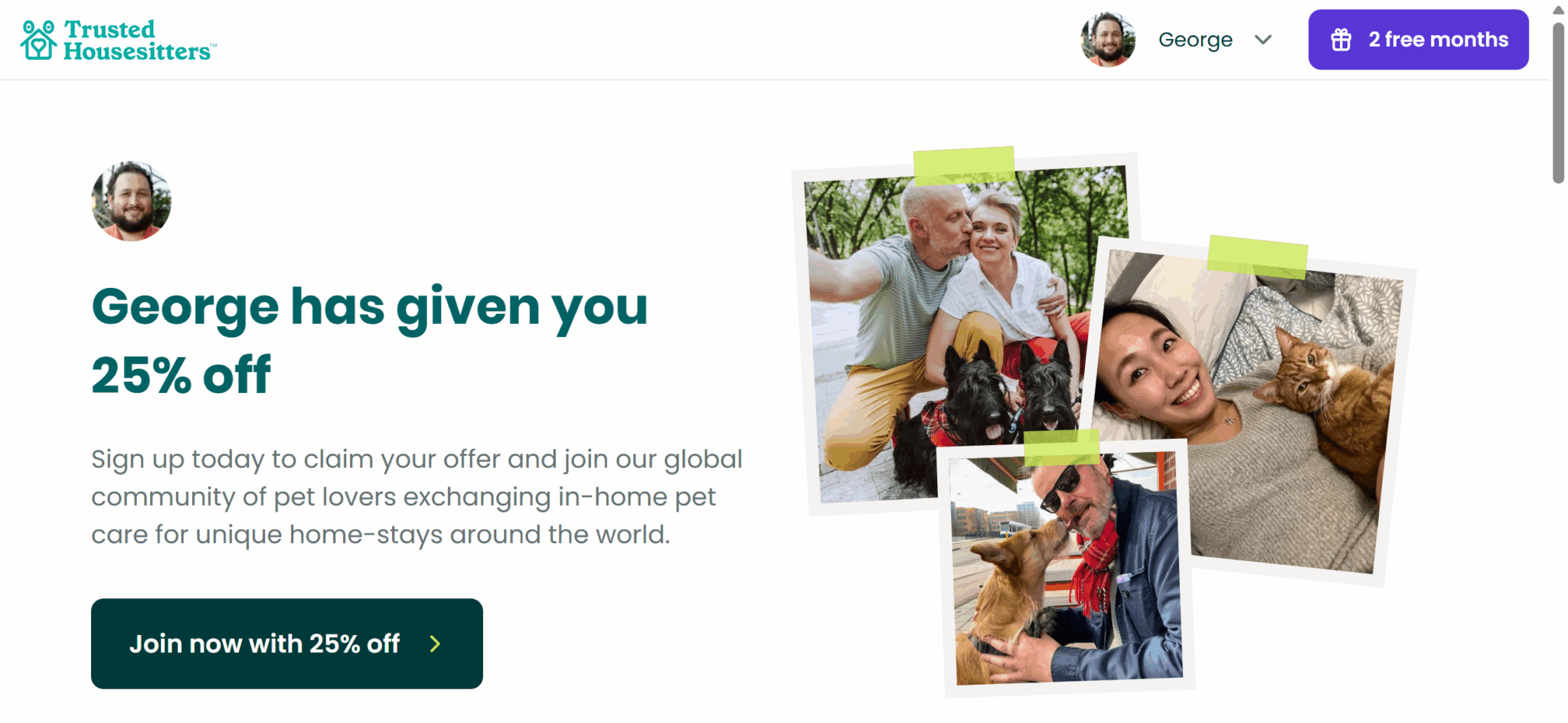The height and width of the screenshot is (723, 1568).
Task: Click the "2 free months" button label
Action: pos(1439,40)
